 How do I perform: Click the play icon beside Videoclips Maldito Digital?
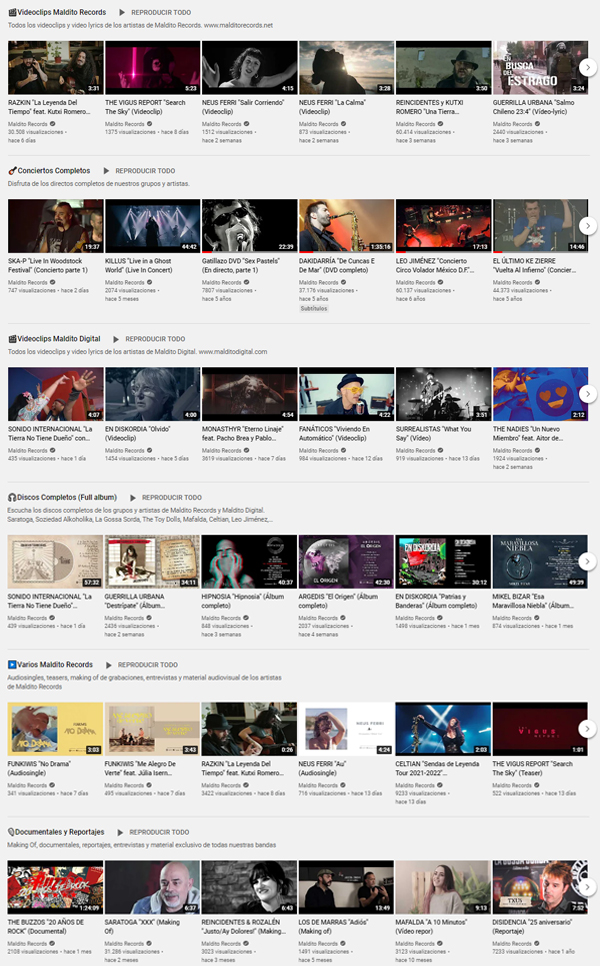pyautogui.click(x=116, y=339)
